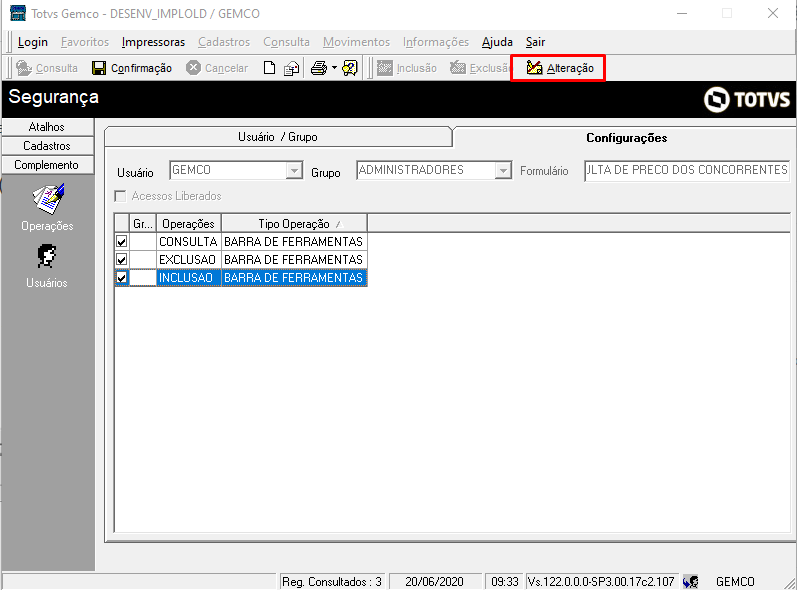The height and width of the screenshot is (590, 797).
Task: Click the Complemento sidebar button
Action: click(47, 165)
